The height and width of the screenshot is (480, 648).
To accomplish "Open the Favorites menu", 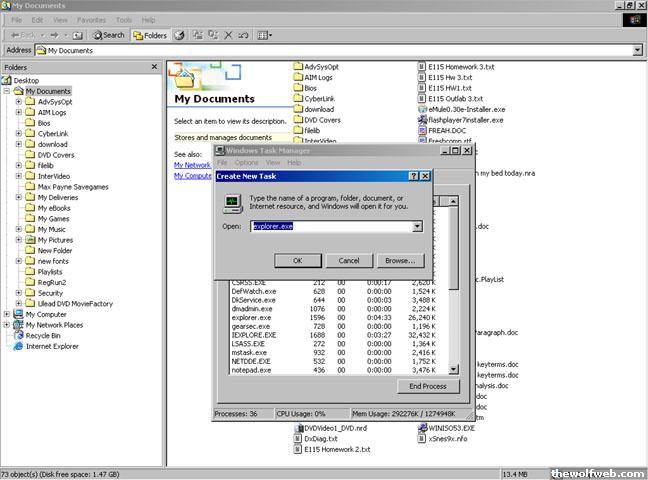I will pos(91,20).
